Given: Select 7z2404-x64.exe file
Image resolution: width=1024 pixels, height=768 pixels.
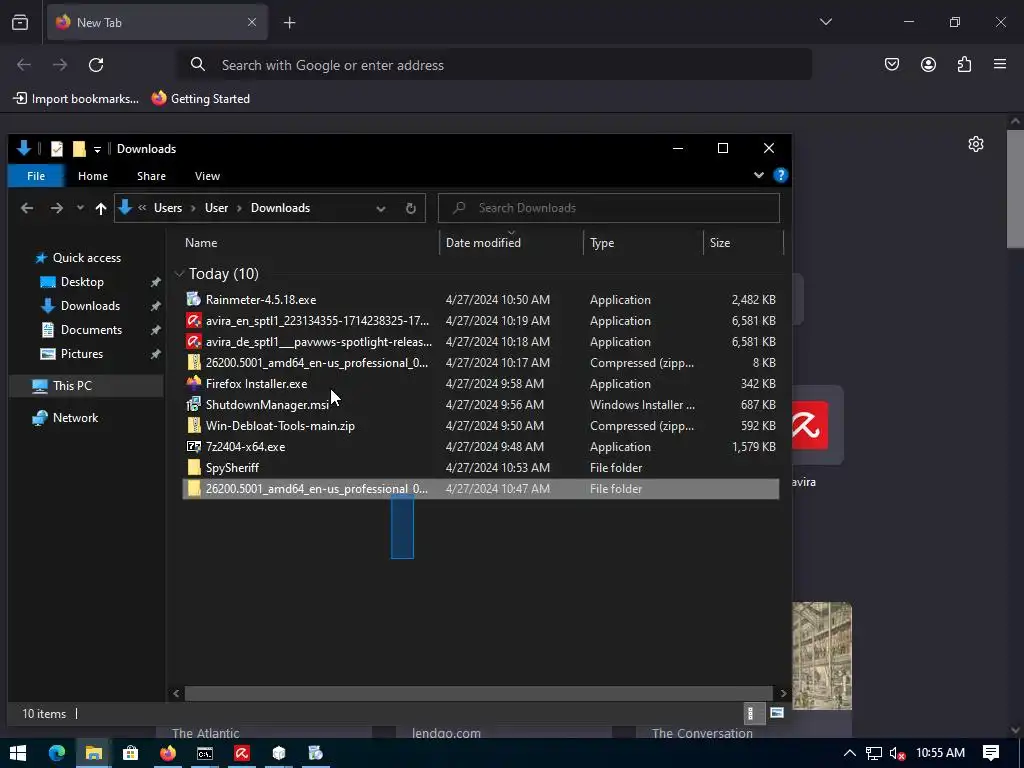Looking at the screenshot, I should click(481, 447).
